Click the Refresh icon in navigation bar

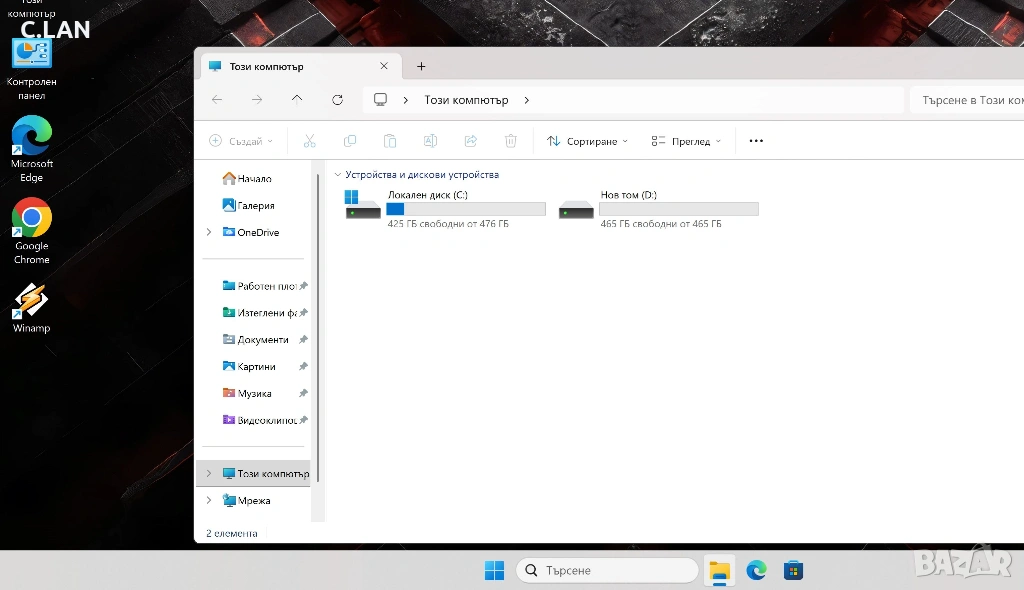[x=337, y=100]
